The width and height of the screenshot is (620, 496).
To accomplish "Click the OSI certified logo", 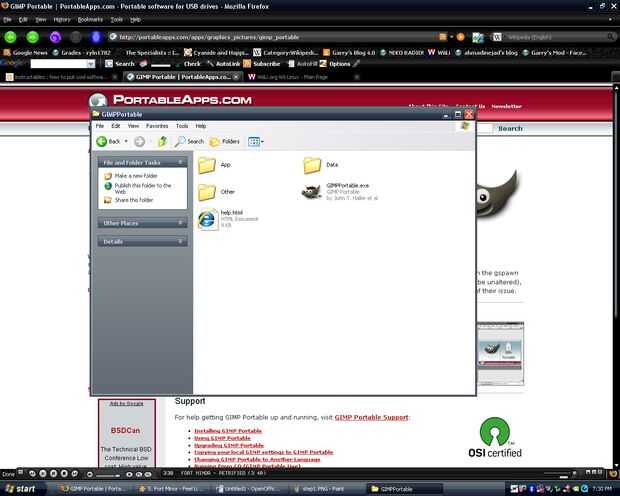I will click(495, 437).
